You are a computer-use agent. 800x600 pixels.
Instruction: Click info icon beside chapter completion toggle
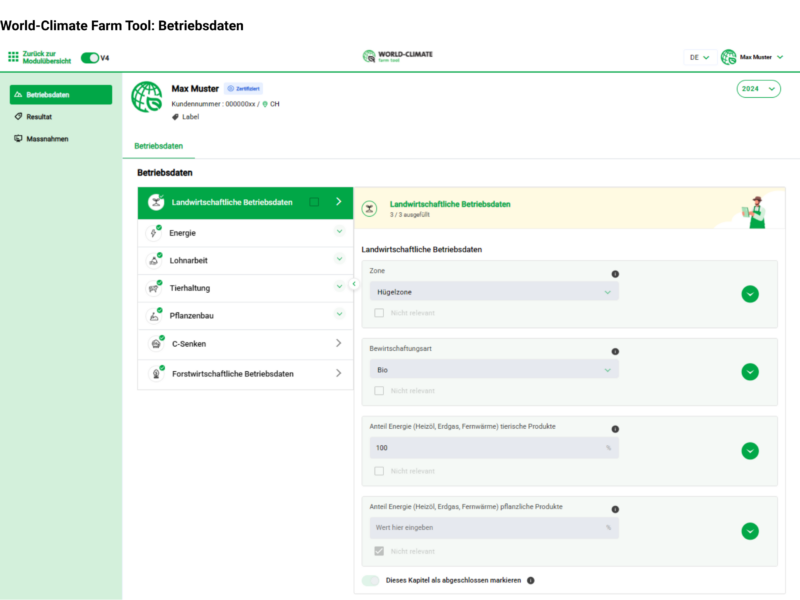coord(531,581)
